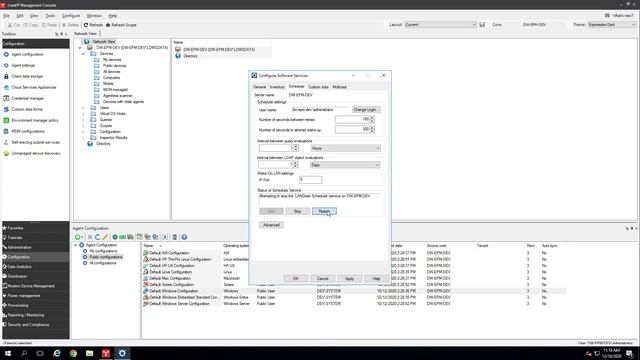
Task: Open Agent configuration in the Toolbox
Action: [27, 54]
